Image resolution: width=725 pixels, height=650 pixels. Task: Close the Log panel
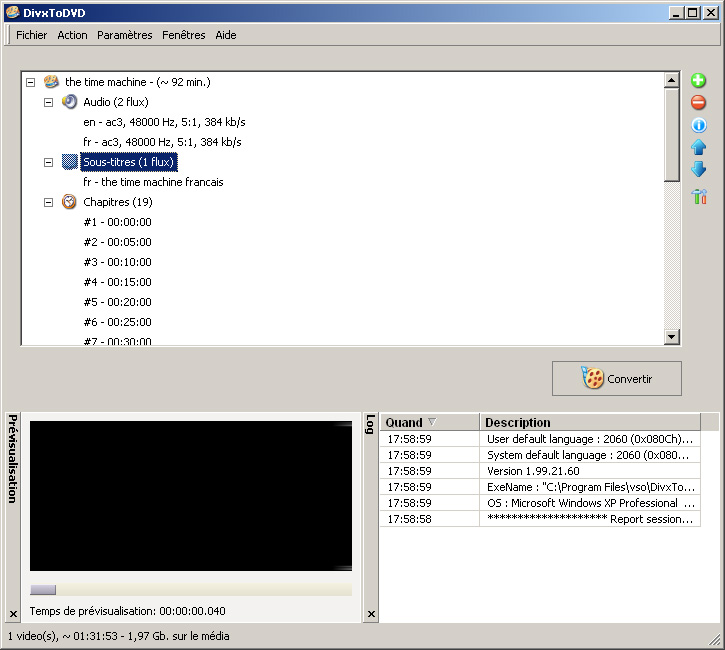(371, 614)
